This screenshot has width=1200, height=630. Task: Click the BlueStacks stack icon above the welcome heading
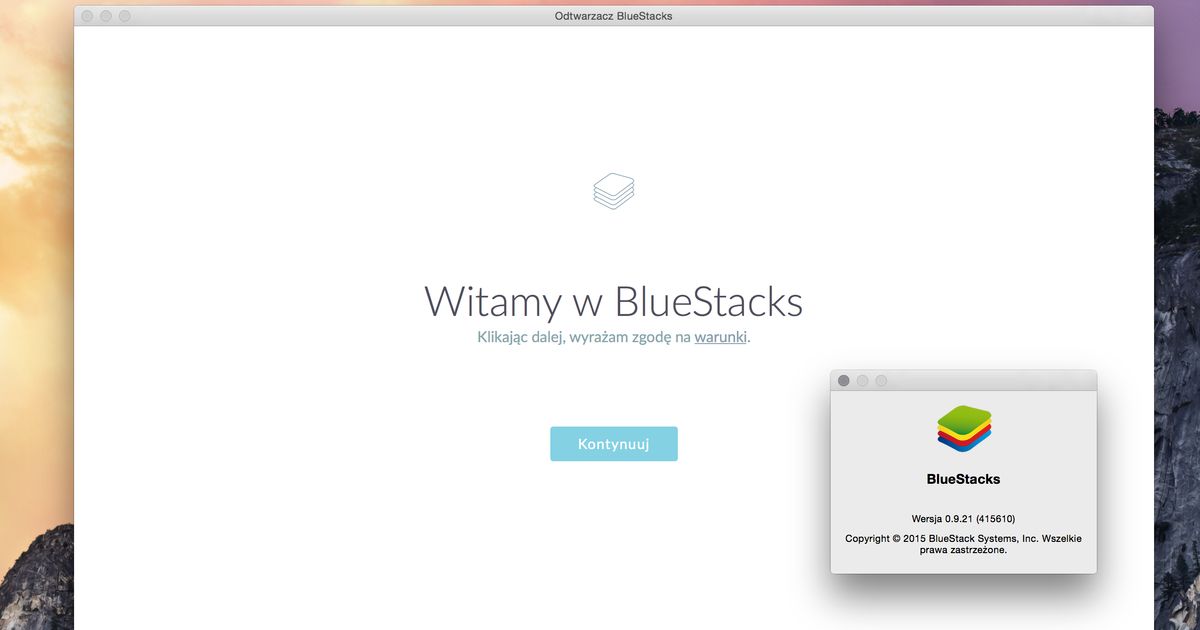(x=613, y=190)
